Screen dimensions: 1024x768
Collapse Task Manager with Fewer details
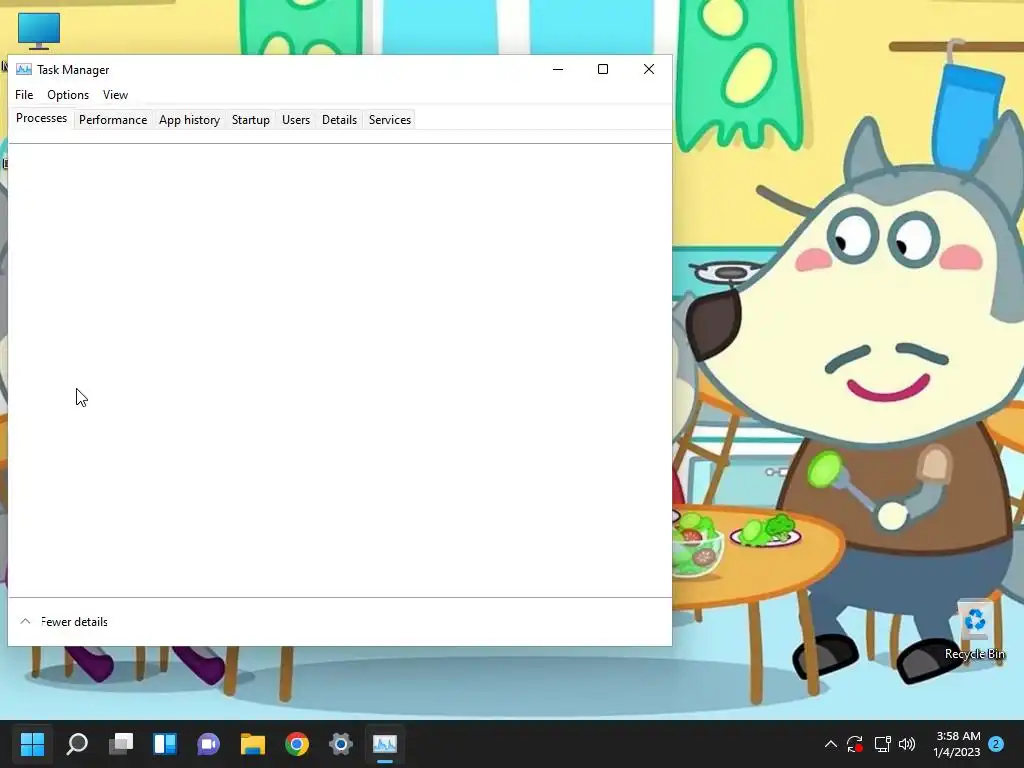point(64,622)
